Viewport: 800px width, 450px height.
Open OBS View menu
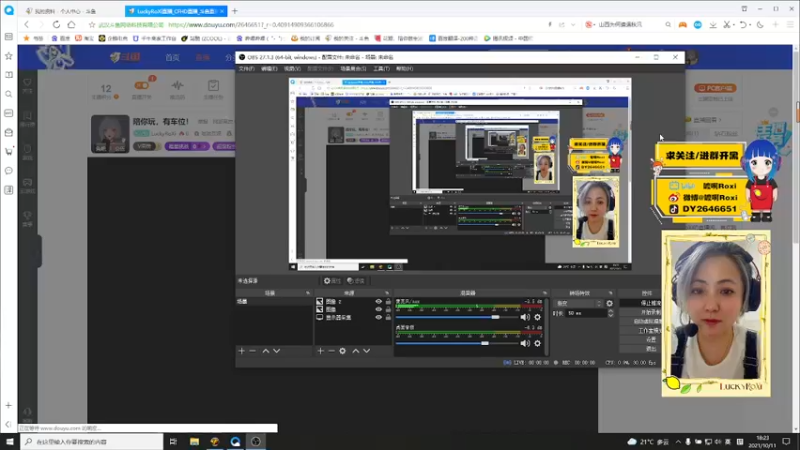tap(292, 68)
